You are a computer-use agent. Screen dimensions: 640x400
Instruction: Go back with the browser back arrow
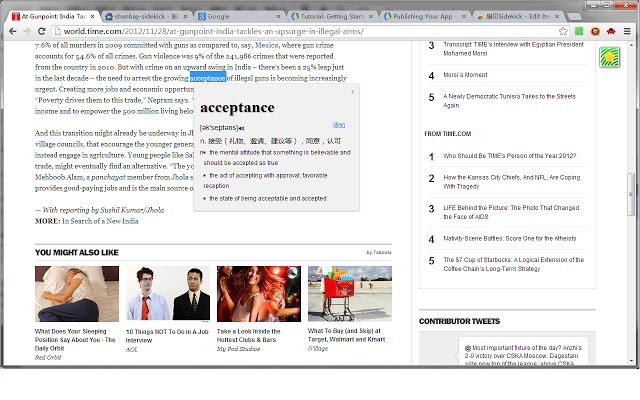[13, 31]
